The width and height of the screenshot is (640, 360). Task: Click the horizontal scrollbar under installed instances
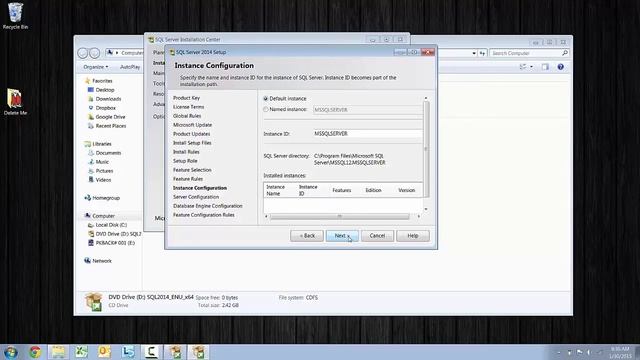340,216
